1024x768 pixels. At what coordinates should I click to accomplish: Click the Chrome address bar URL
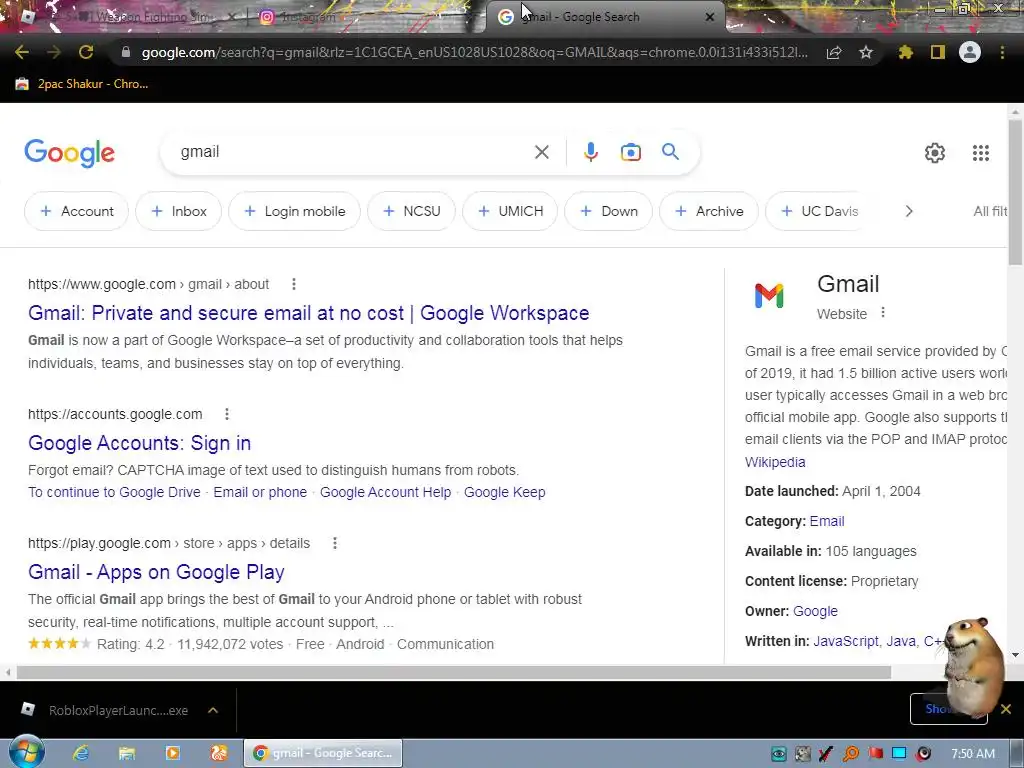[475, 52]
